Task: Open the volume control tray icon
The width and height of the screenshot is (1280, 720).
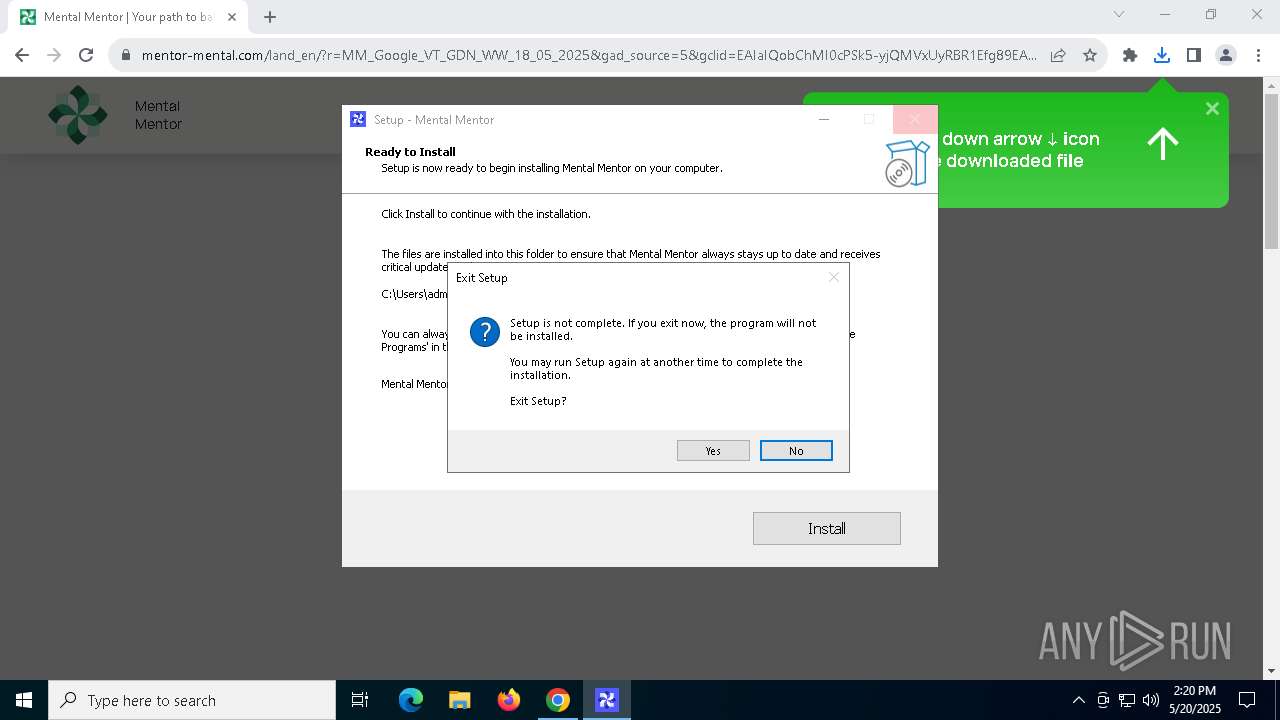Action: [1151, 700]
